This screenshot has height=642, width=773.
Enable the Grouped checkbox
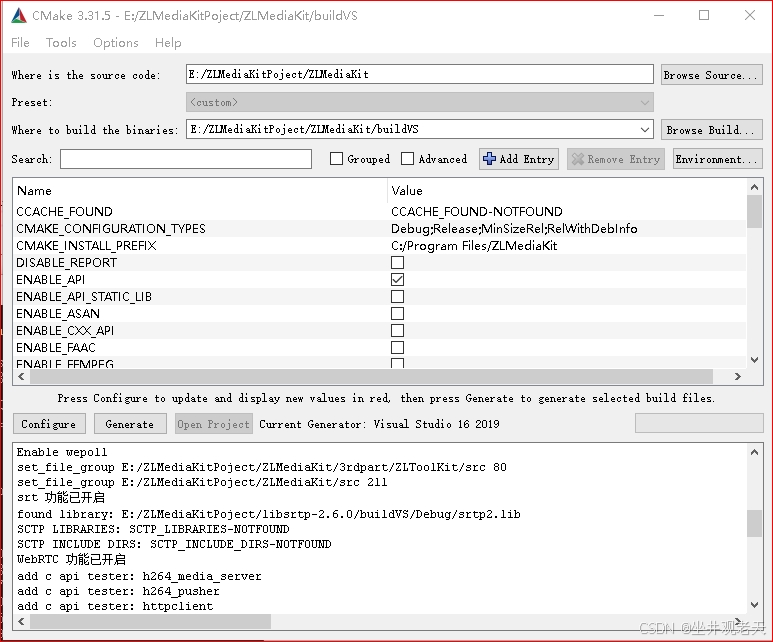tap(336, 159)
